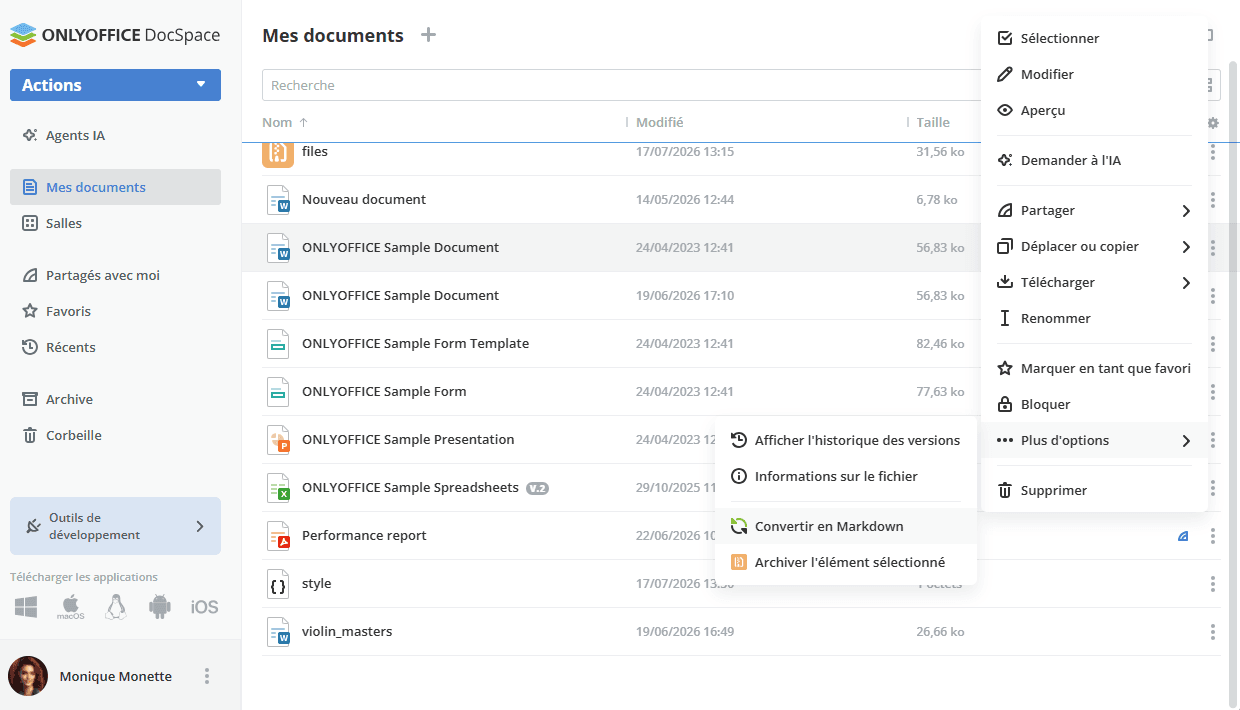Viewport: 1240px width, 710px height.
Task: Click the Nouveau document file icon
Action: (278, 200)
